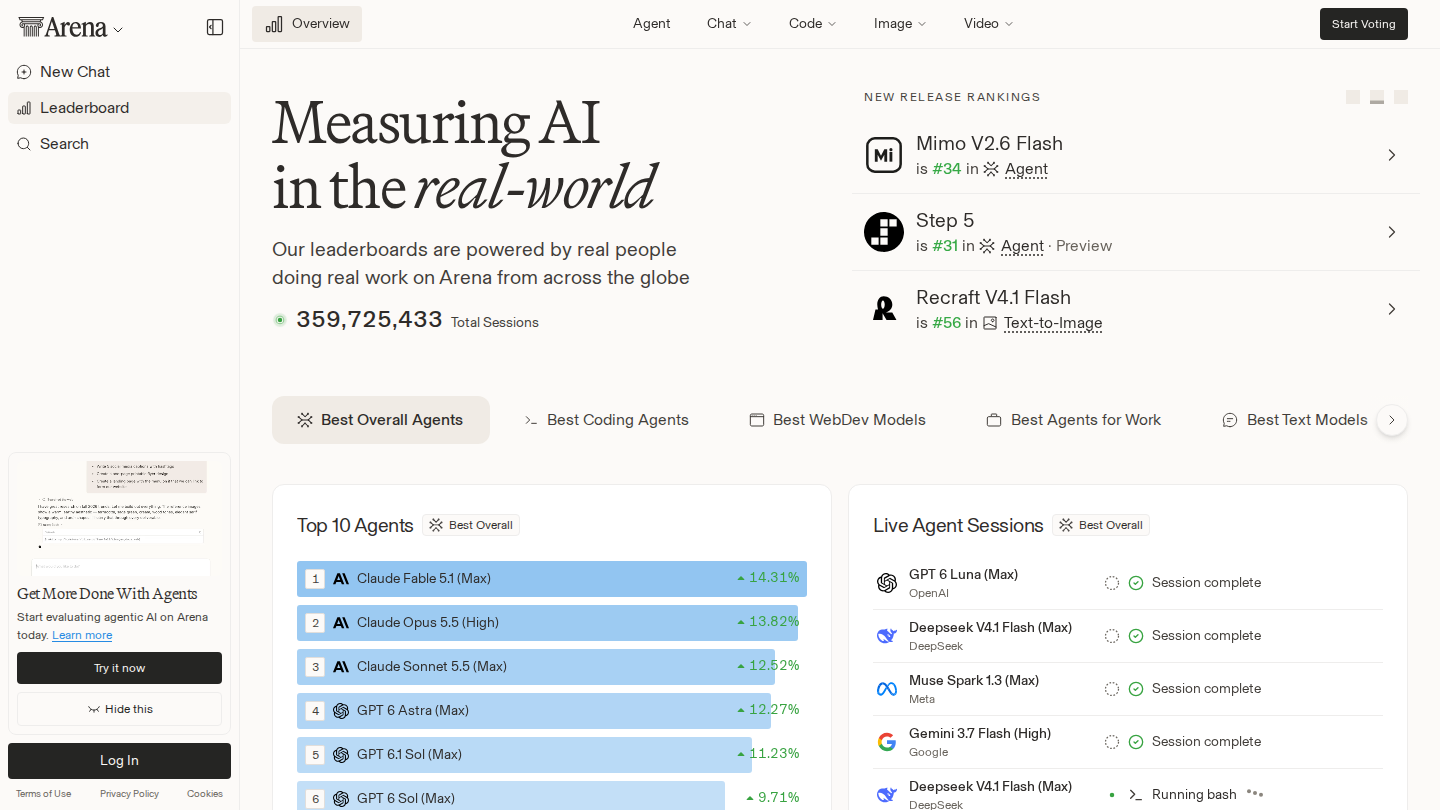Click the OpenAI logo in GPT 6 Luna session
Image resolution: width=1440 pixels, height=810 pixels.
(886, 583)
